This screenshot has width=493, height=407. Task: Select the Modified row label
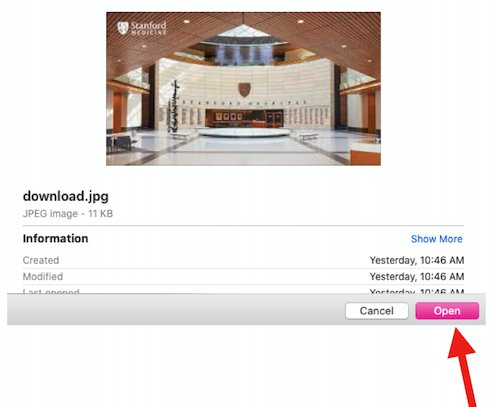coord(43,276)
